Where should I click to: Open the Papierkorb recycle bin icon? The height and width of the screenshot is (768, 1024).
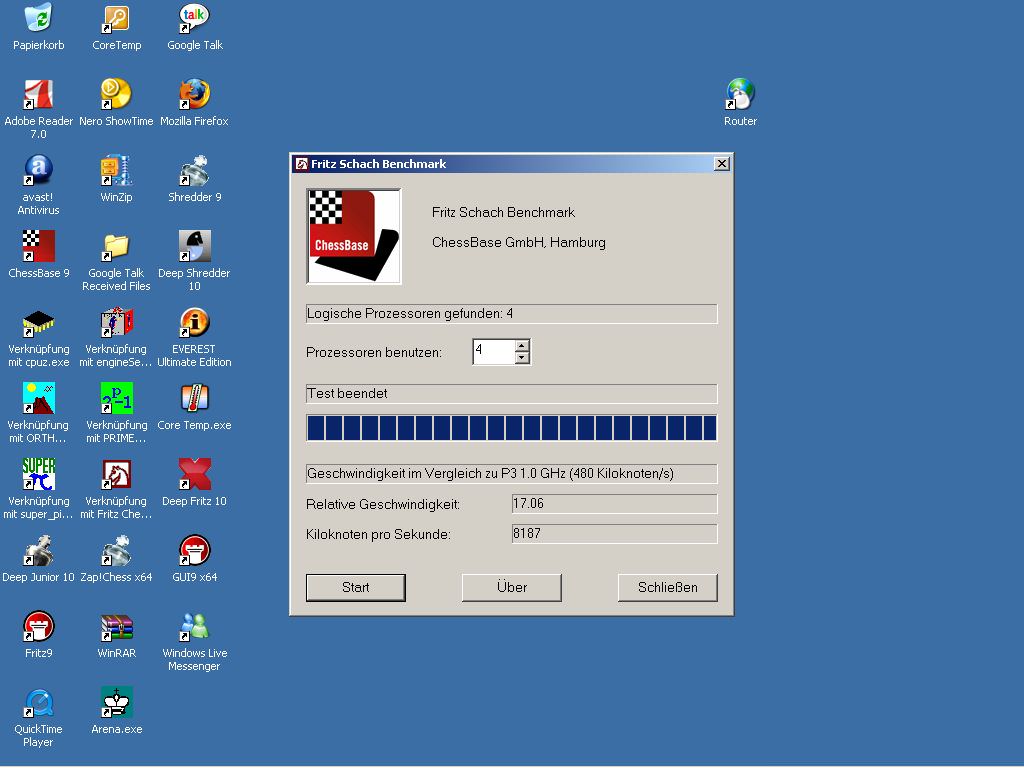(x=39, y=18)
